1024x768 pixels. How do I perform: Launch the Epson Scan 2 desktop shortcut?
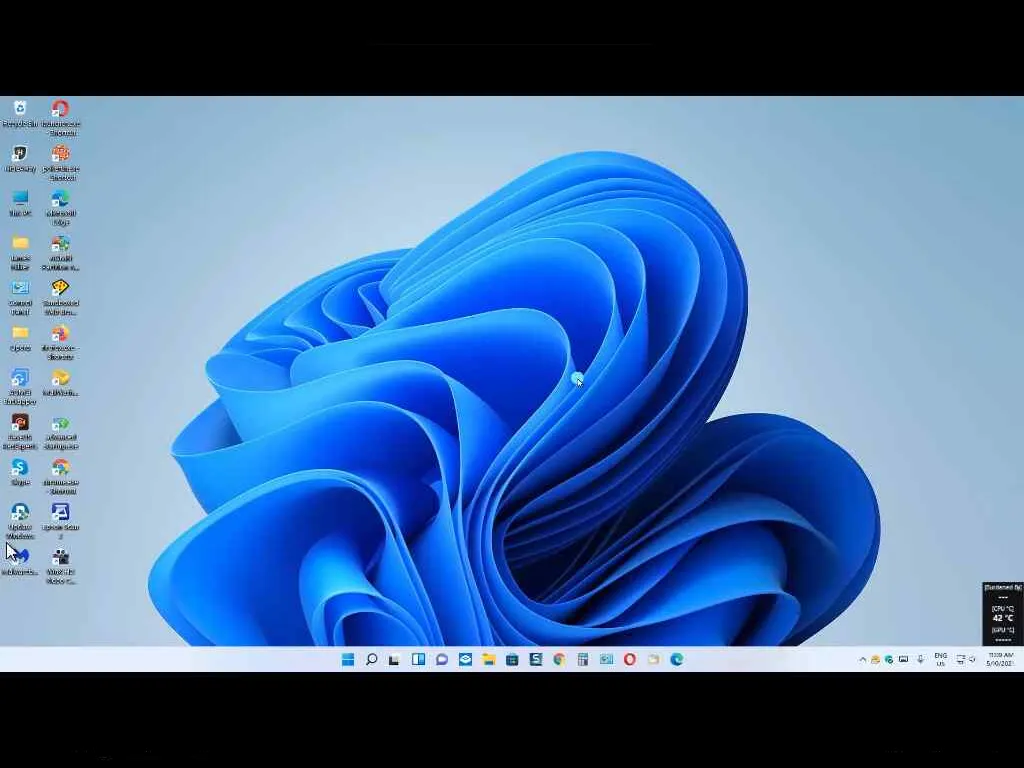(60, 520)
